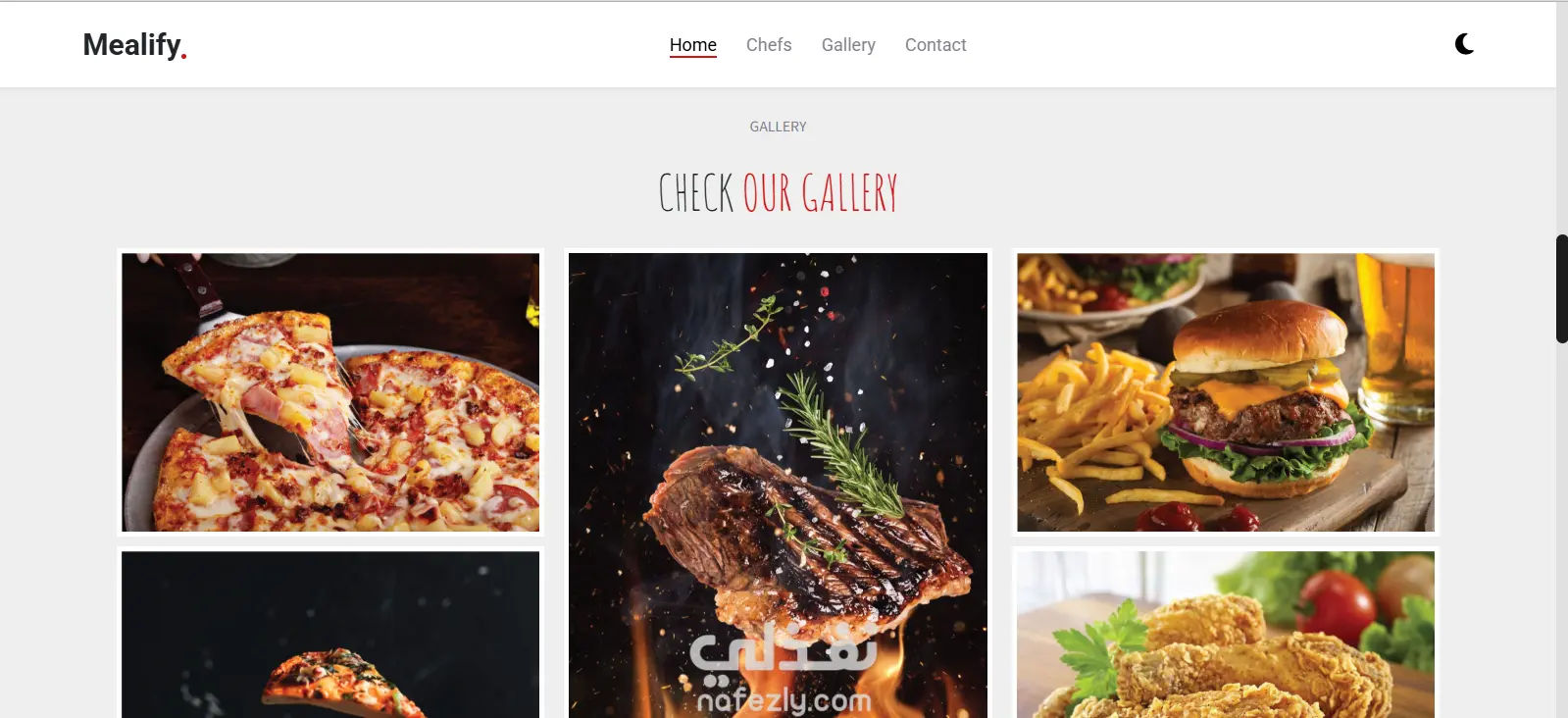Click the Mealify logo

point(135,45)
